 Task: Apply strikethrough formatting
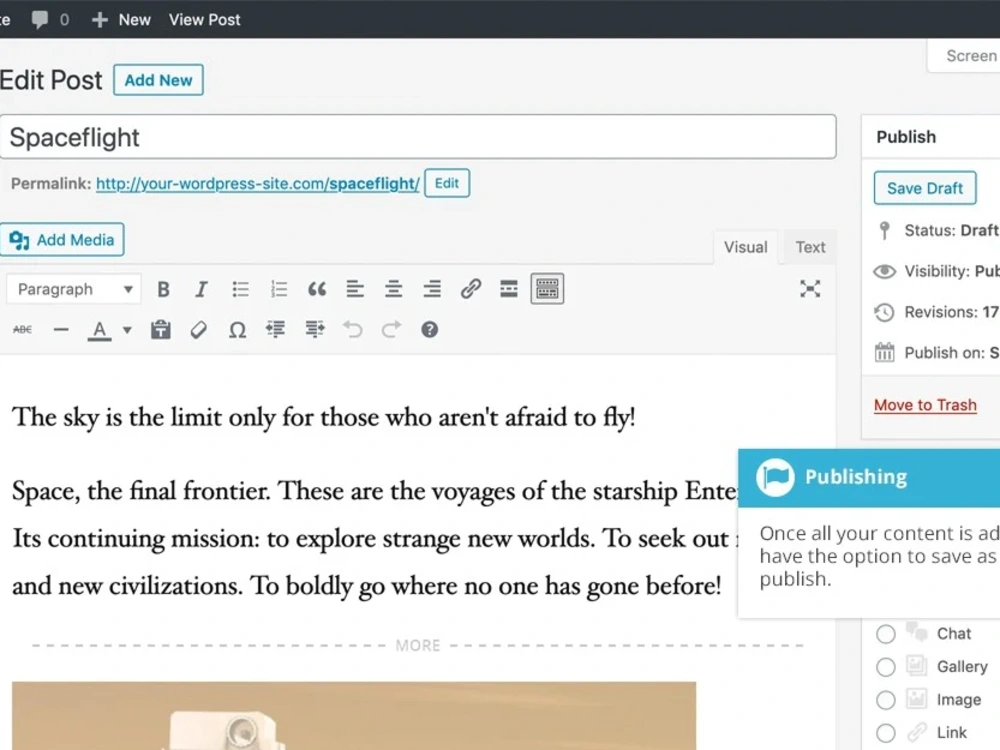point(22,330)
